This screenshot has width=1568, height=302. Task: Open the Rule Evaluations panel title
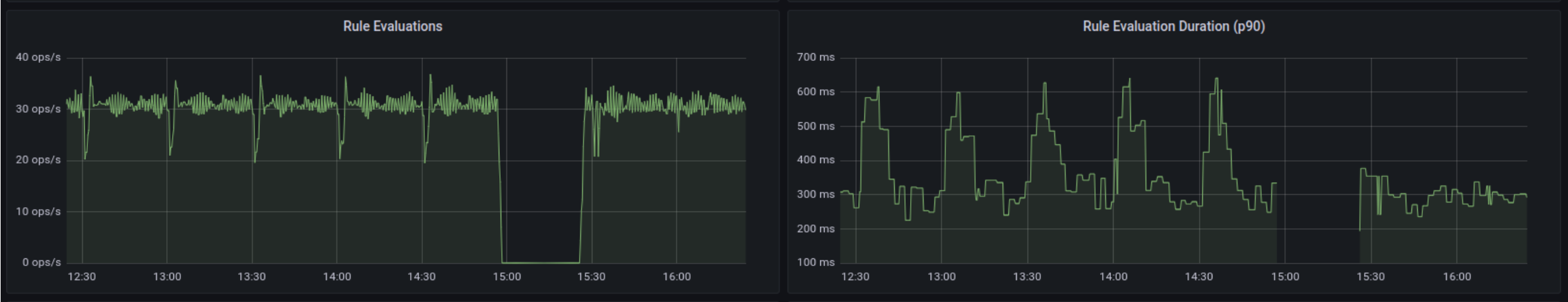[392, 26]
